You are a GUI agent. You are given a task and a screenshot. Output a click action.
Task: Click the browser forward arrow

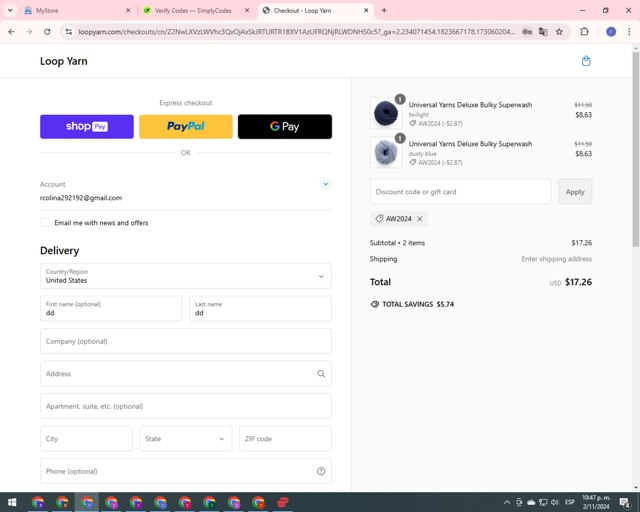pos(29,31)
